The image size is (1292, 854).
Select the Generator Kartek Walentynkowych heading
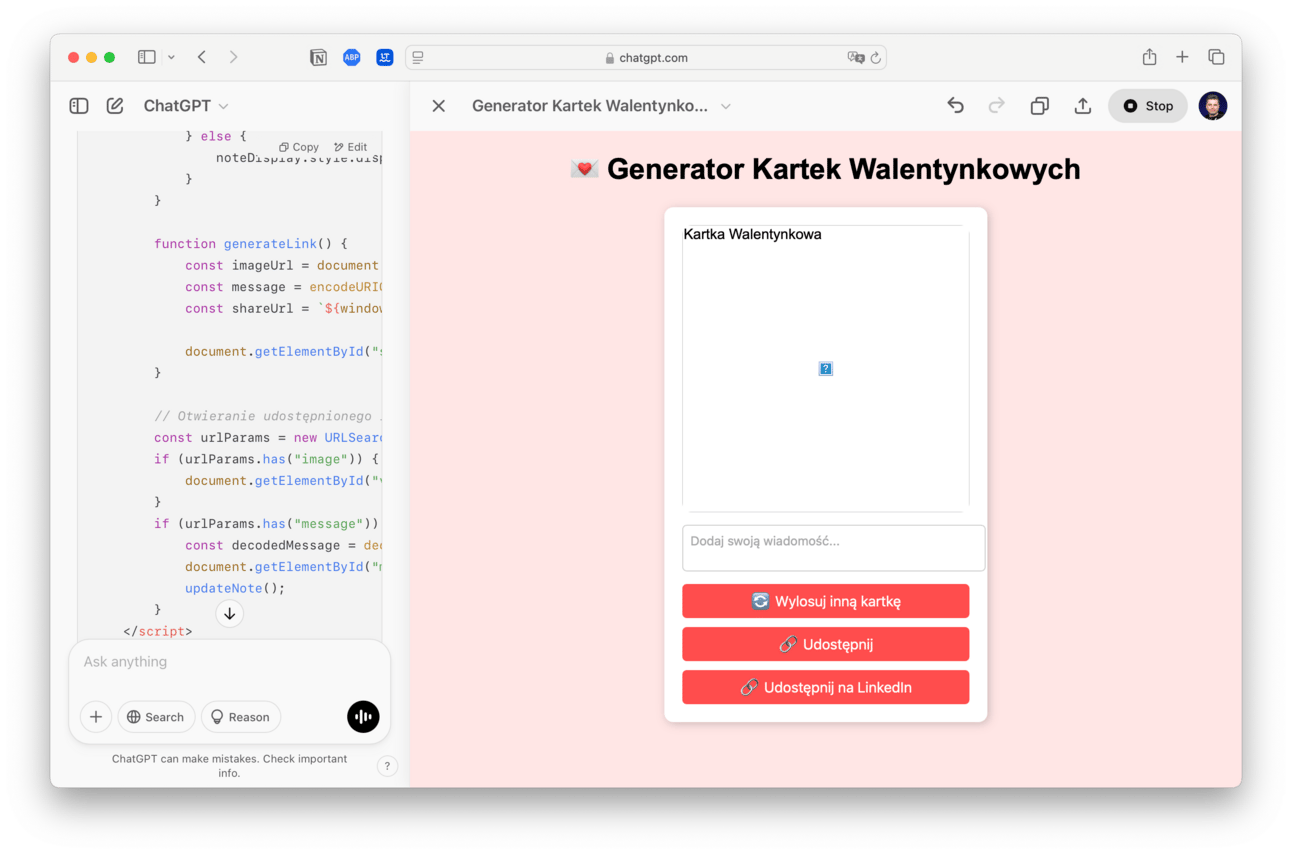click(x=826, y=169)
